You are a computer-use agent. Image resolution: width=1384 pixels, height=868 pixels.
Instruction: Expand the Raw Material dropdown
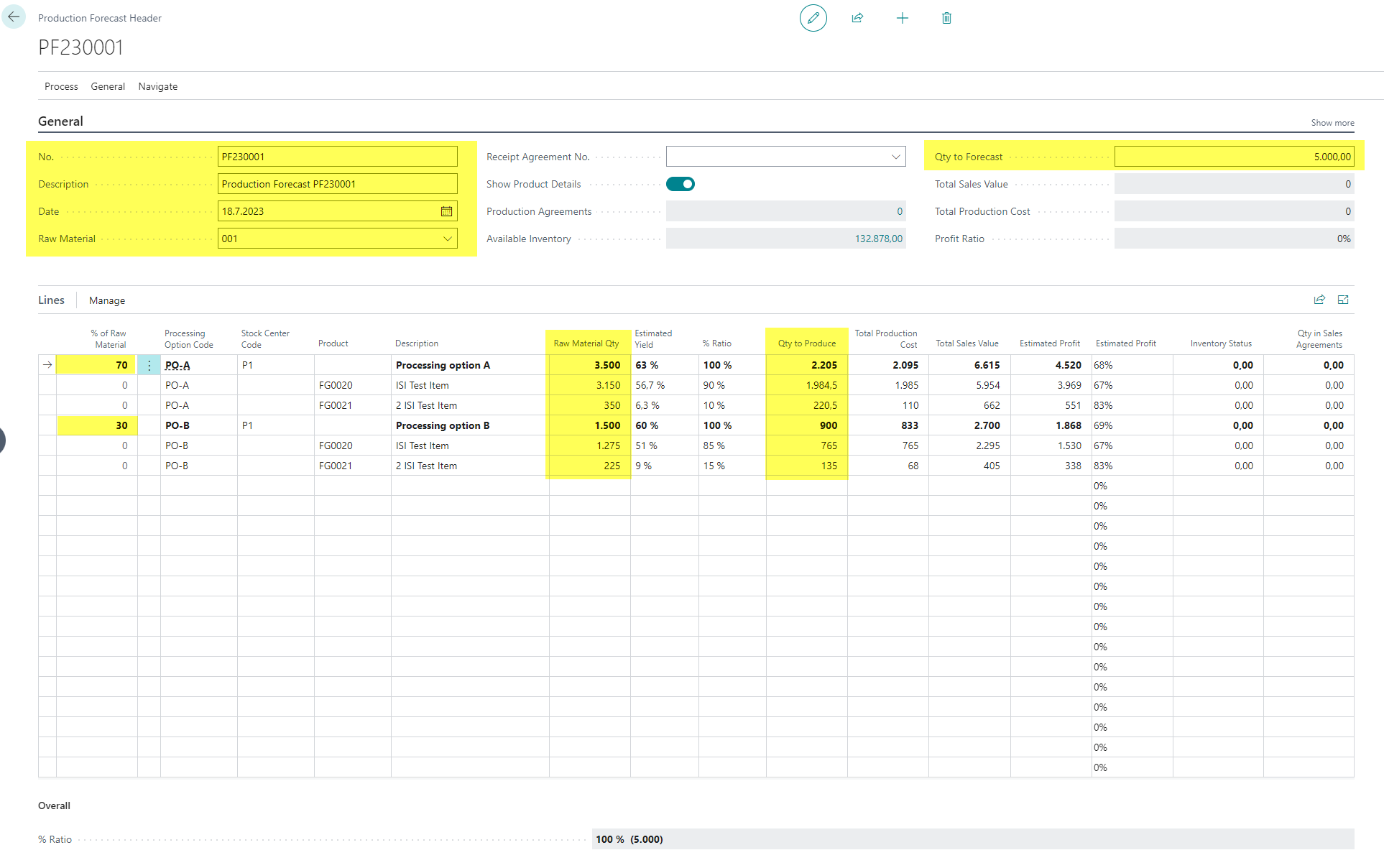point(447,239)
